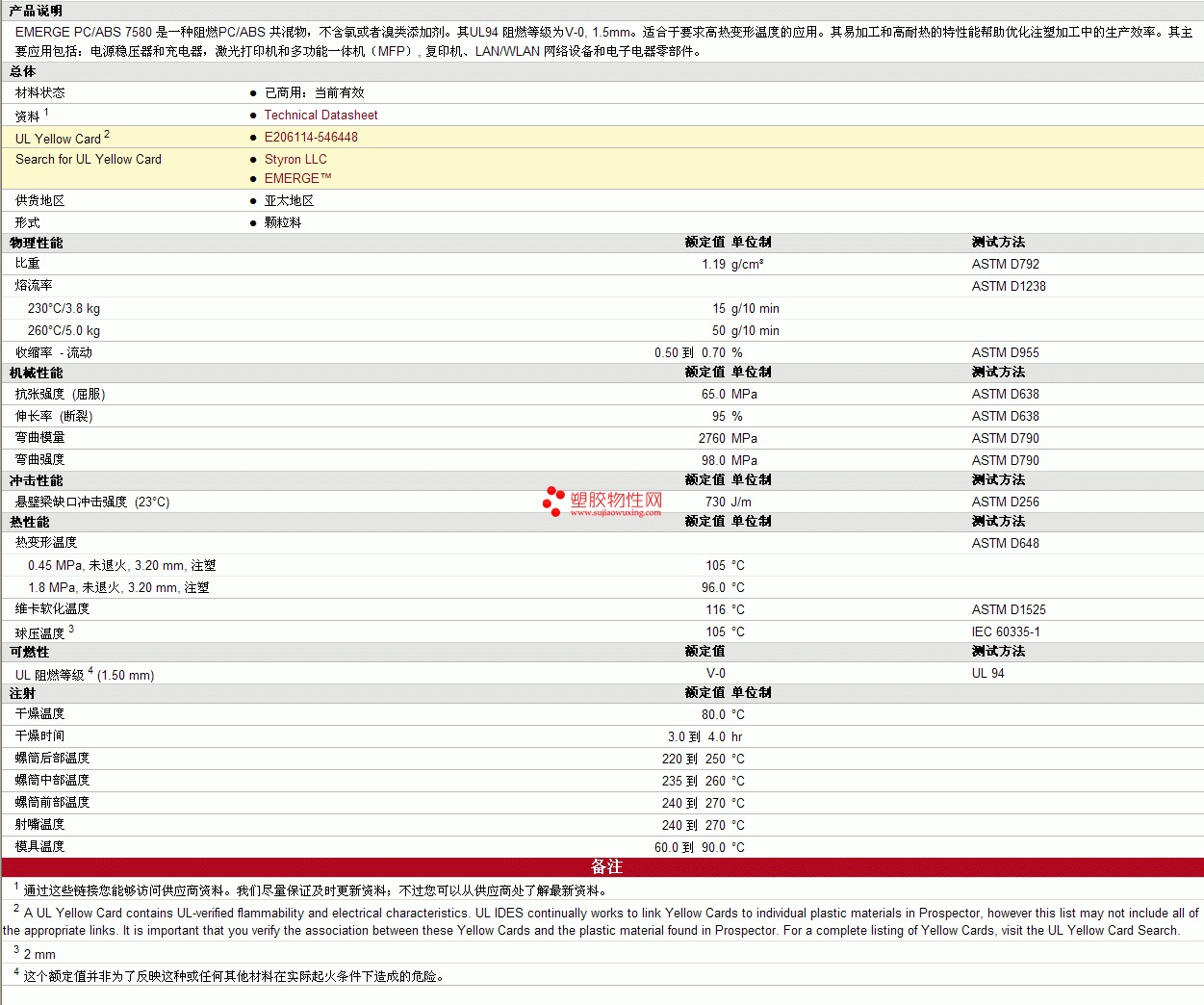1204x1005 pixels.
Task: Click the 0.45 MPa 未退火 condition row
Action: [x=121, y=565]
